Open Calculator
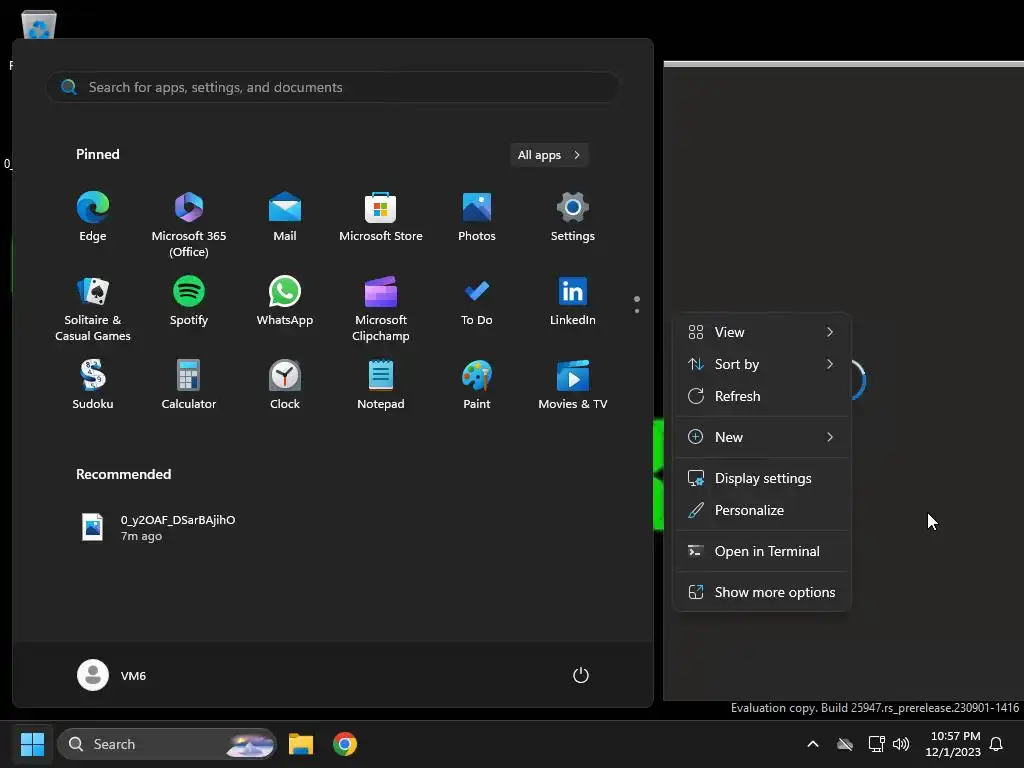Screen dimensions: 1024x768 [x=189, y=385]
